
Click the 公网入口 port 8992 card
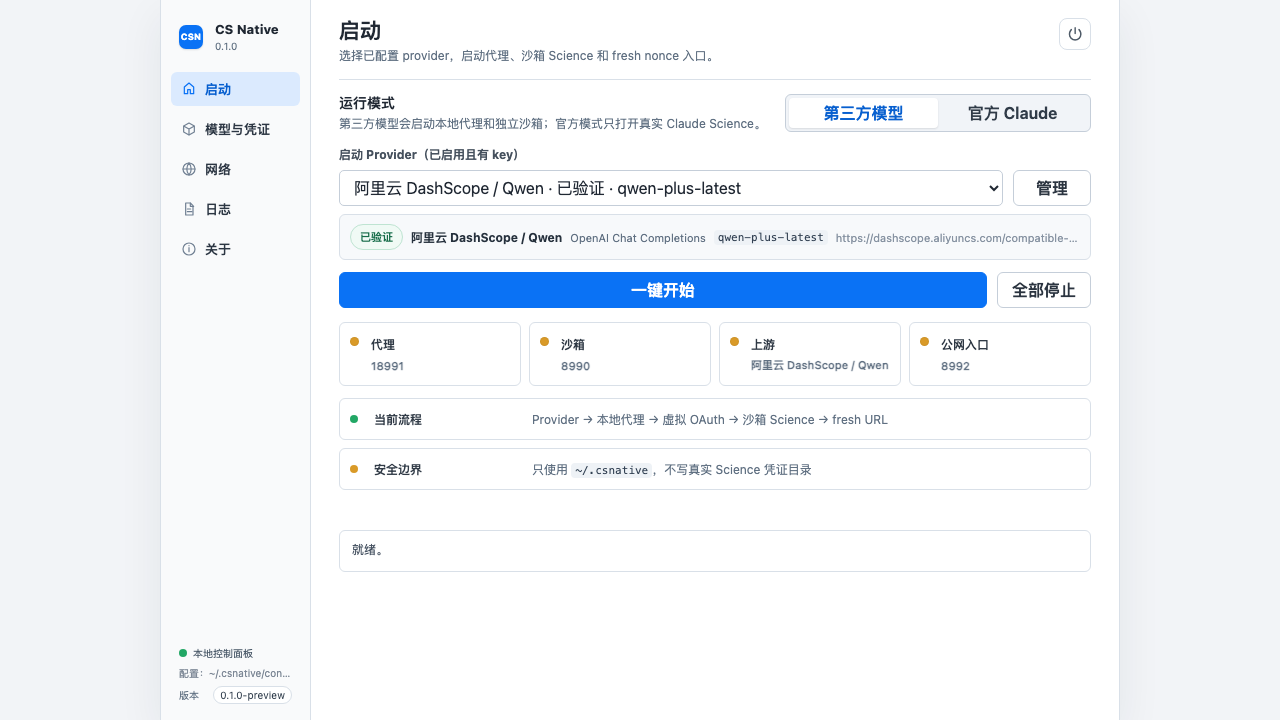point(1000,354)
